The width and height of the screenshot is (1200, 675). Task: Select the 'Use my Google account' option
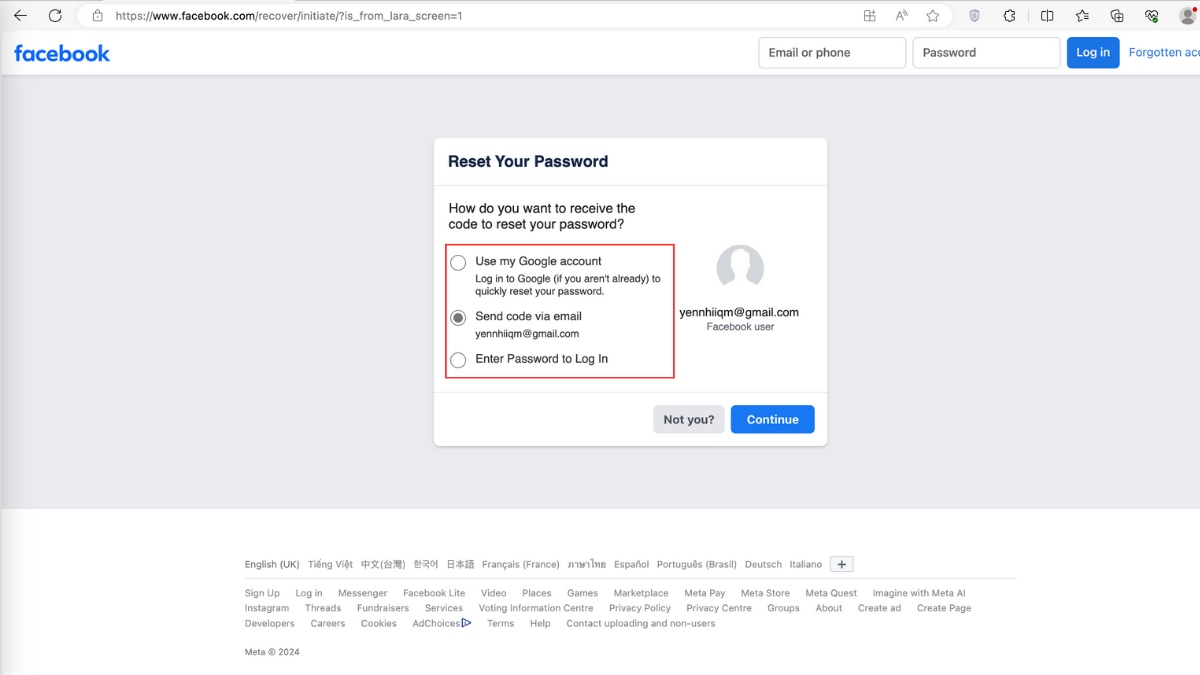(458, 262)
